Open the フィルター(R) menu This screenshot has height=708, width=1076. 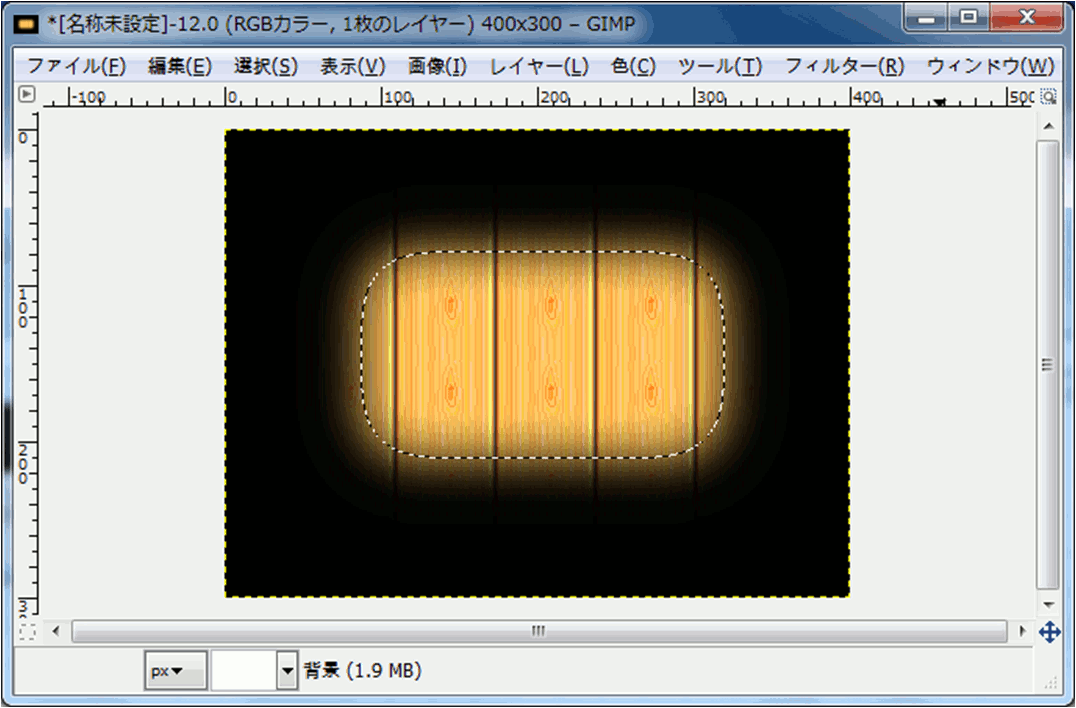click(x=844, y=67)
